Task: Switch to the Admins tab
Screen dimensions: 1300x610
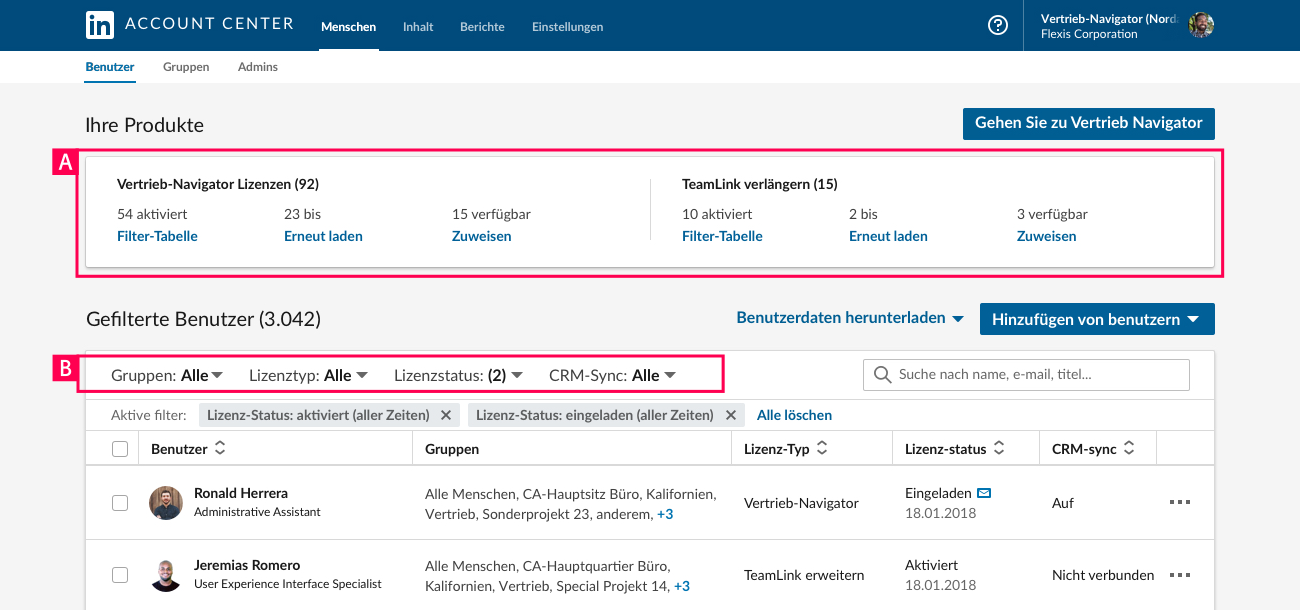Action: click(x=258, y=67)
